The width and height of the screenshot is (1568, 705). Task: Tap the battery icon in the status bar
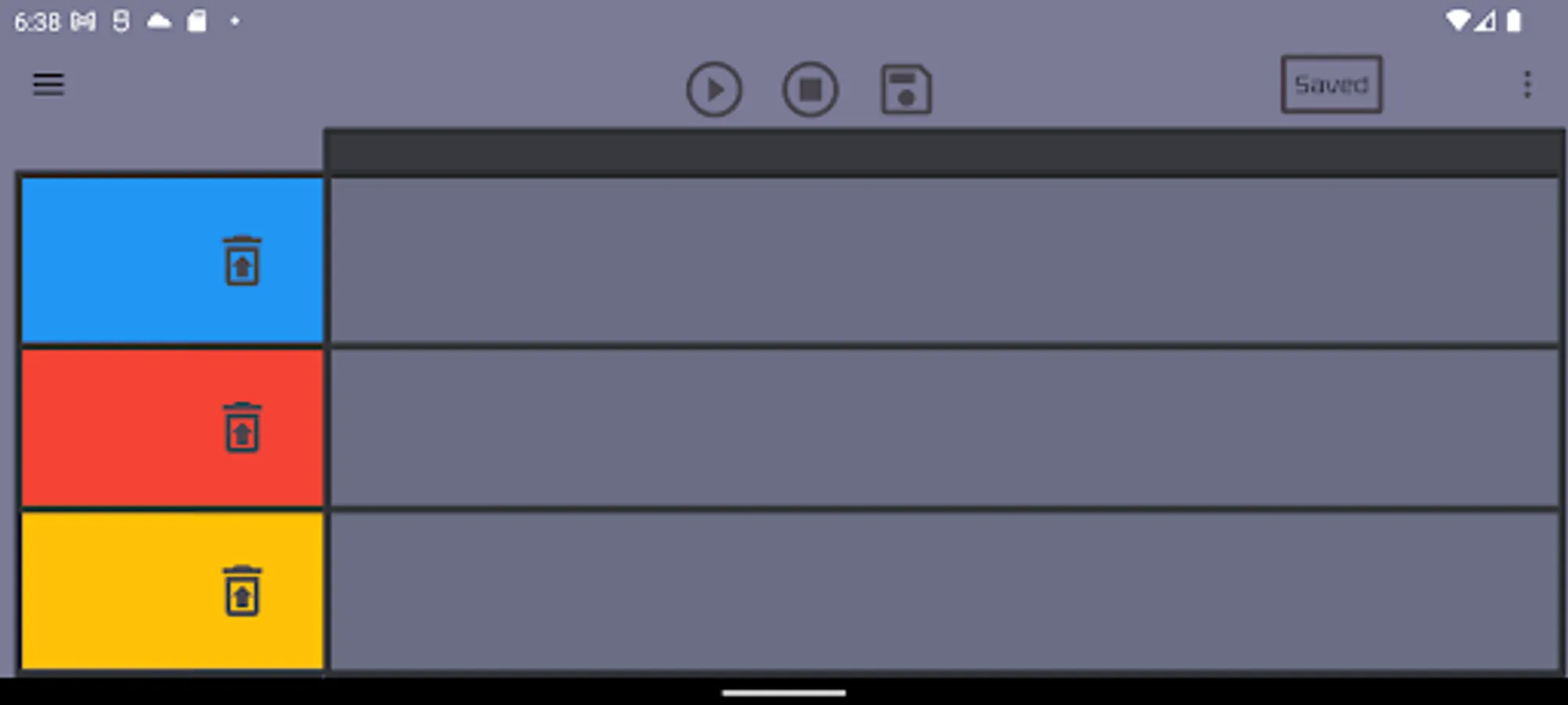coord(1514,21)
